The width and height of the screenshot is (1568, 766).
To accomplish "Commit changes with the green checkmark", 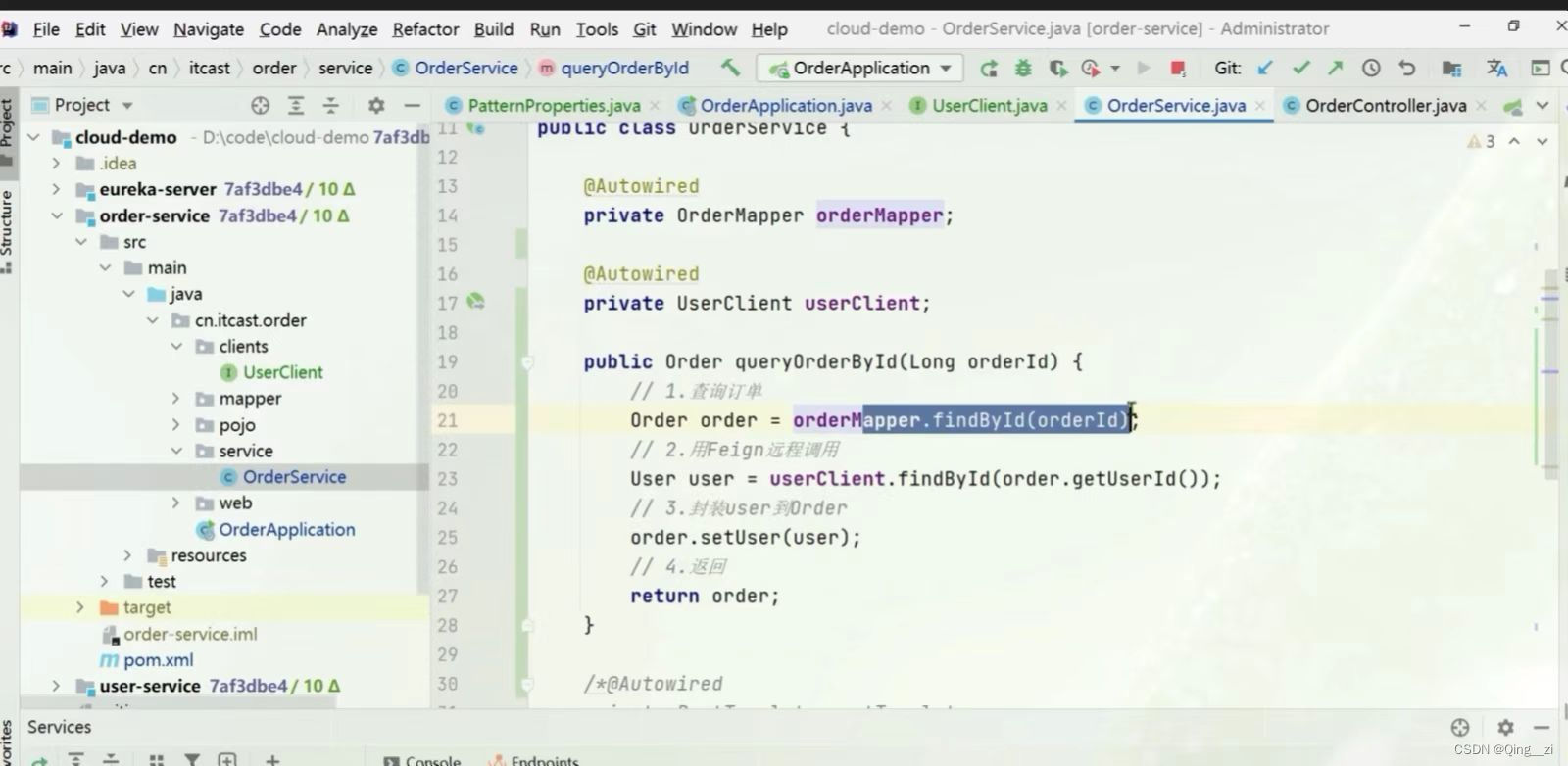I will click(x=1300, y=68).
